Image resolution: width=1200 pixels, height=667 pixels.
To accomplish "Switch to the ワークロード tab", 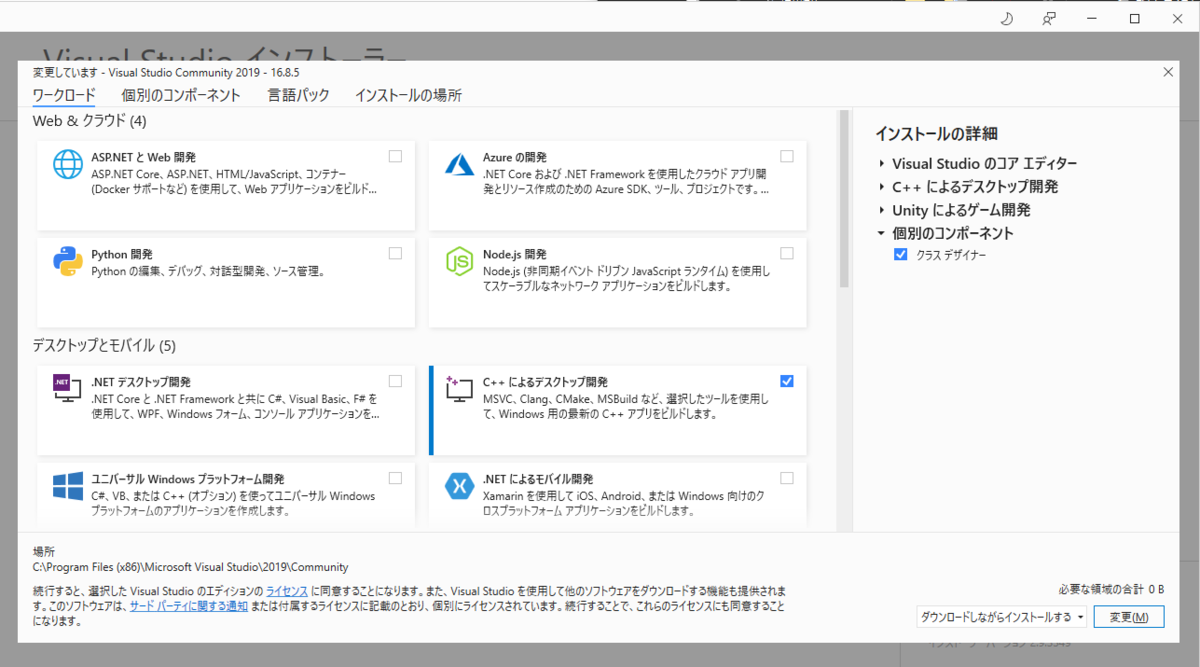I will [64, 96].
